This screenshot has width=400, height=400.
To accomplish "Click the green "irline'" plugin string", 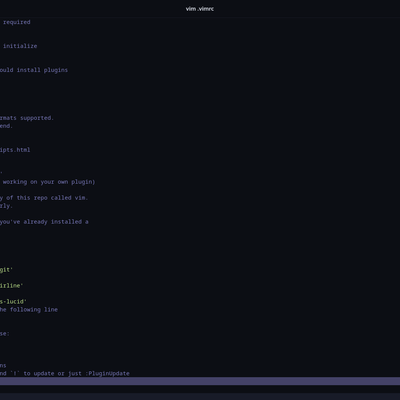I will (11, 286).
